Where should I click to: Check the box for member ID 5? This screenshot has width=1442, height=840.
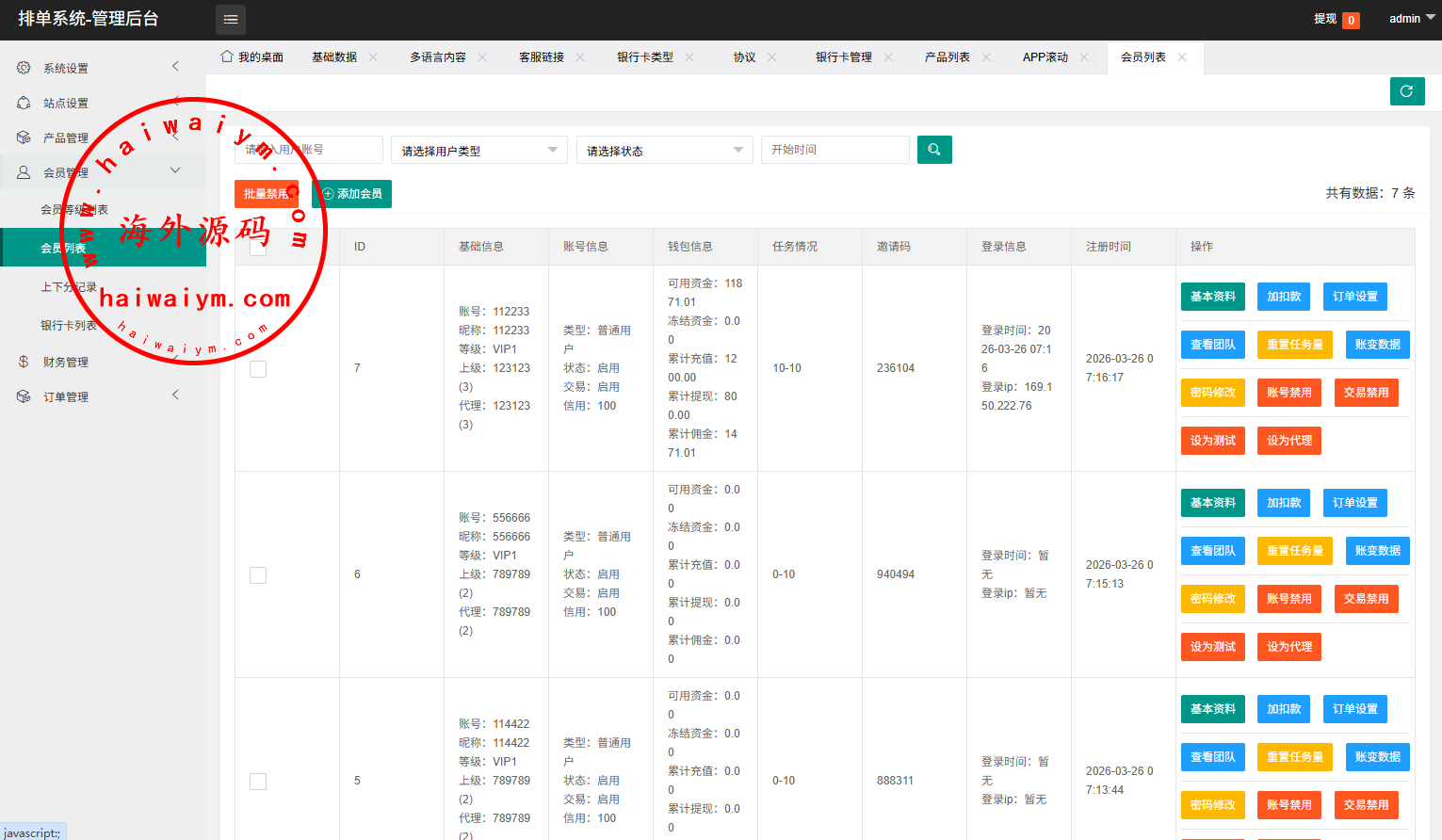(x=258, y=782)
